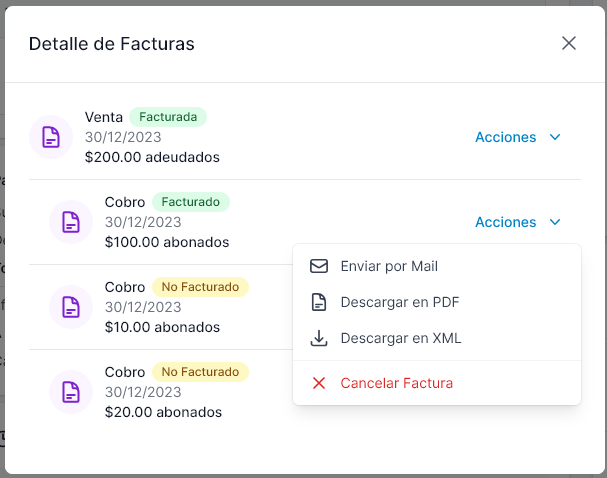Viewport: 607px width, 478px height.
Task: Select Descargar en XML menu option
Action: (401, 338)
